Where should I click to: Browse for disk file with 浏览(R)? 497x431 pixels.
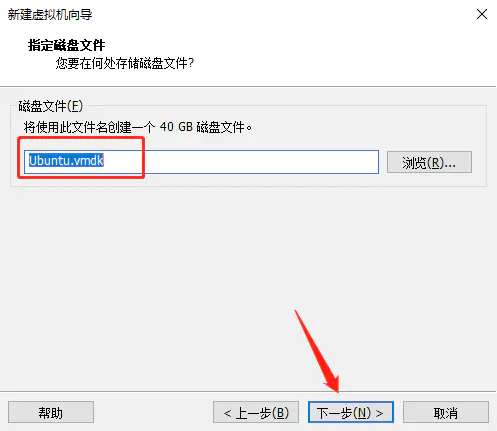click(429, 162)
